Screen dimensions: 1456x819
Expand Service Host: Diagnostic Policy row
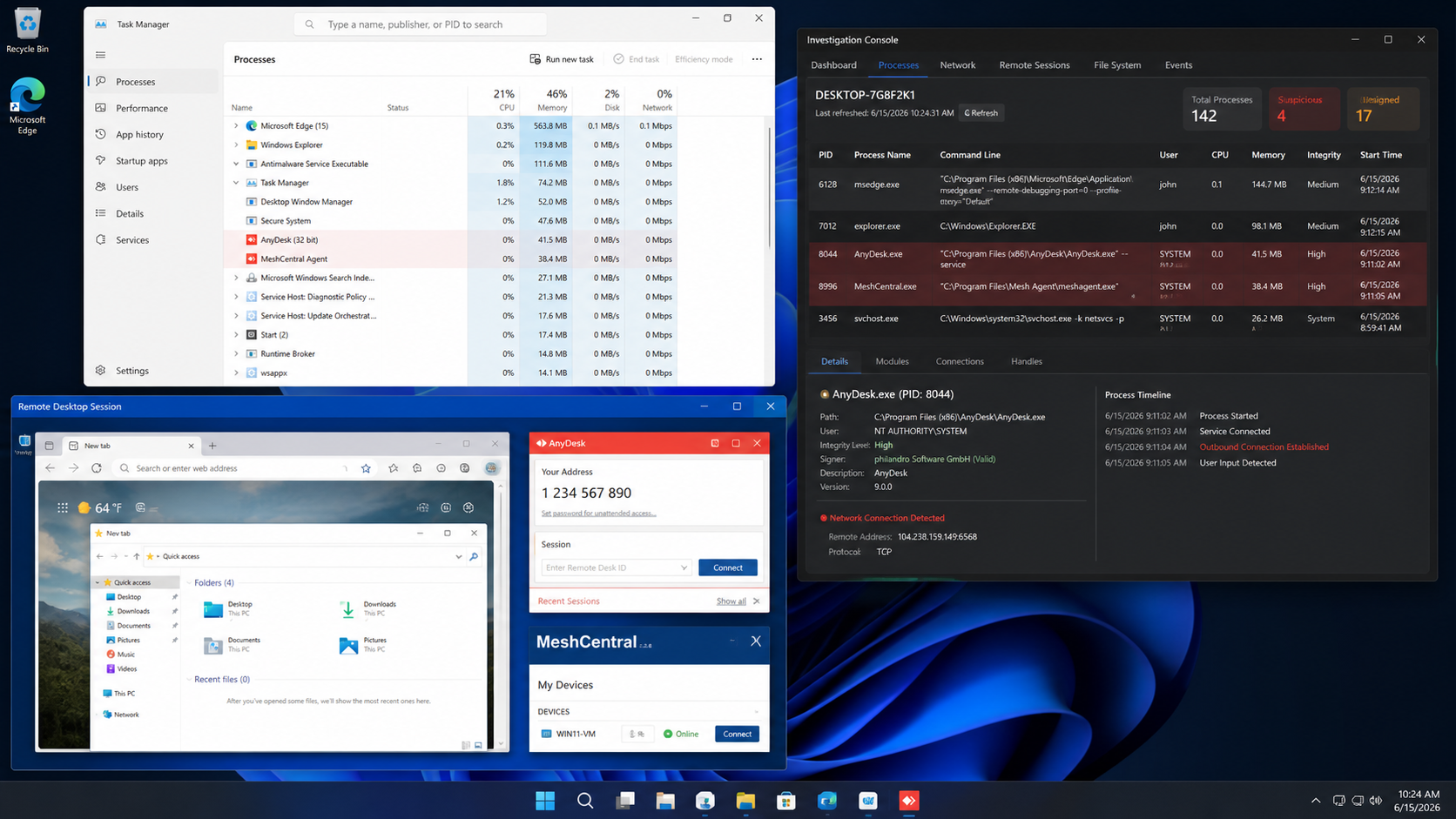pyautogui.click(x=236, y=297)
